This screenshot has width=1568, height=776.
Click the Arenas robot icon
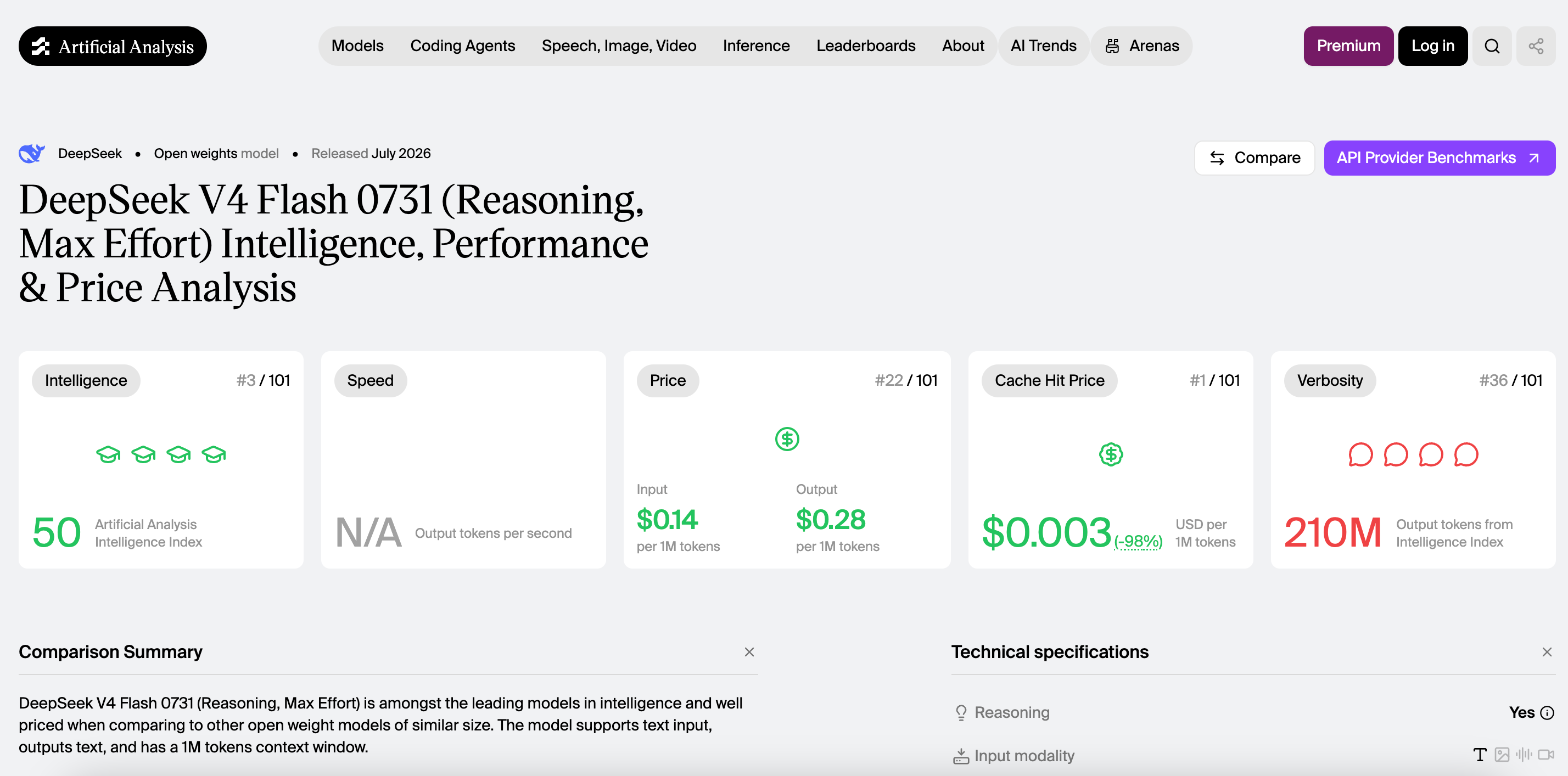click(x=1112, y=46)
